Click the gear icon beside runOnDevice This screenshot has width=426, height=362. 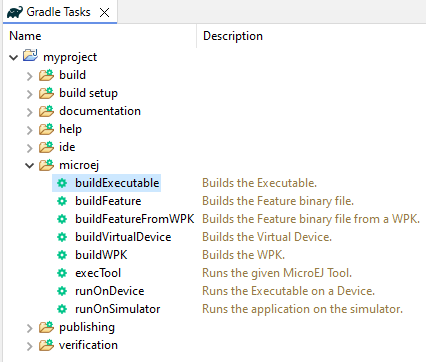click(x=62, y=291)
